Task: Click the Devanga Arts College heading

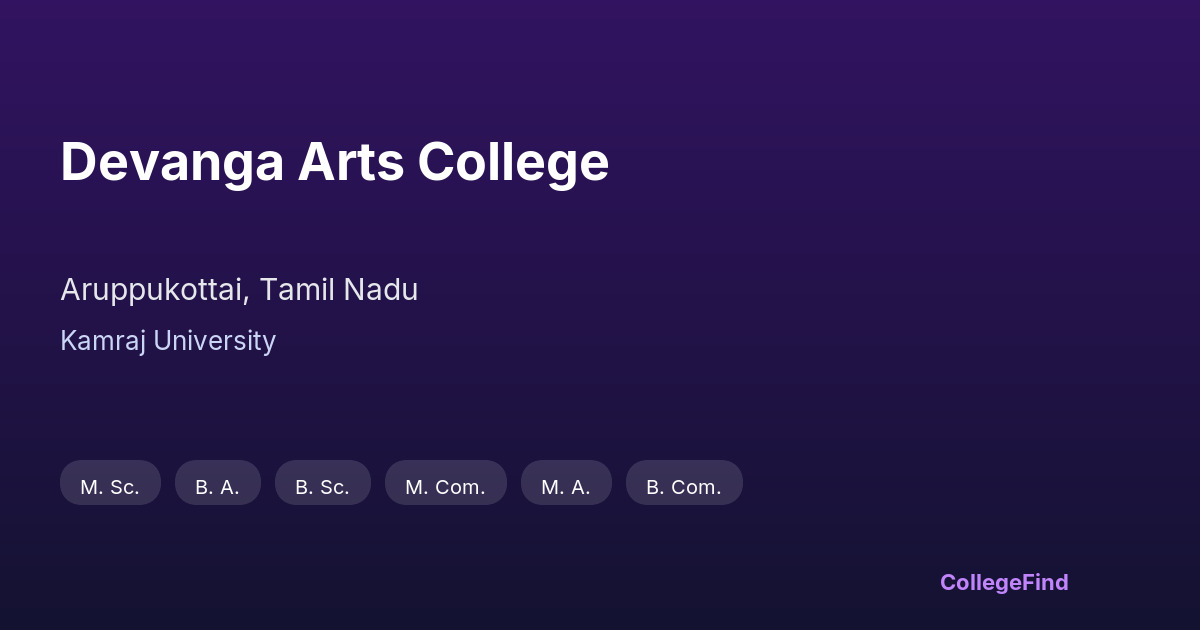Action: point(334,162)
